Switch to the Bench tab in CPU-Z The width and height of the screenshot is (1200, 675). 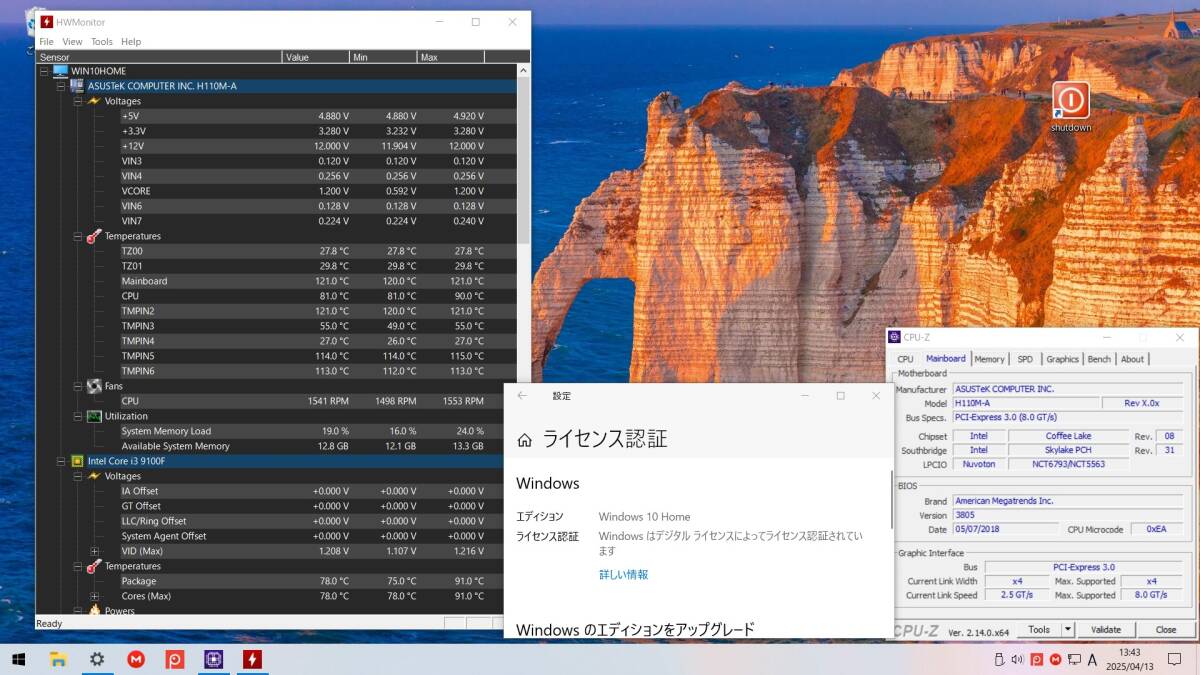pyautogui.click(x=1099, y=359)
